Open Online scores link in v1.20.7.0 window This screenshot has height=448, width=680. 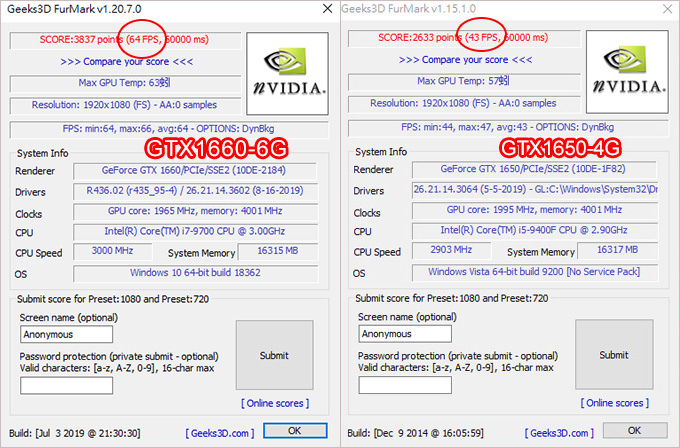275,403
